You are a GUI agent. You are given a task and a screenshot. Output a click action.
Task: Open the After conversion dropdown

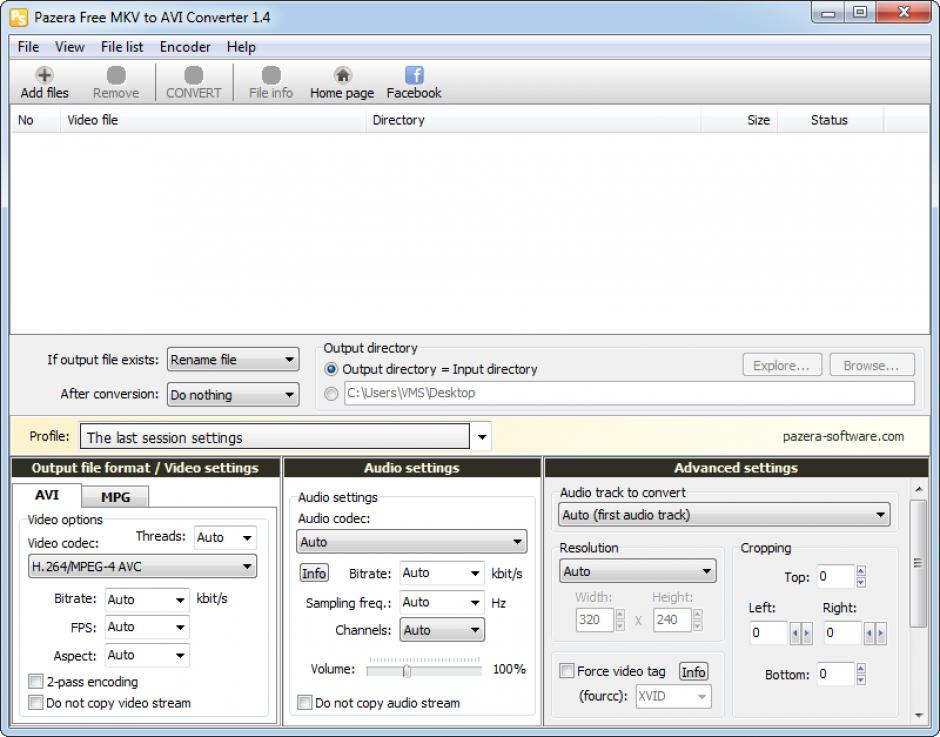[x=233, y=395]
